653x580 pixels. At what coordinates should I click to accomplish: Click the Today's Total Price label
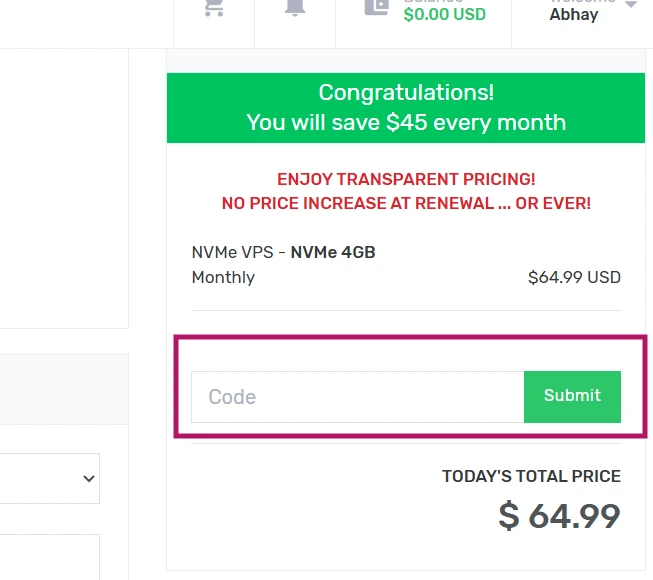tap(531, 477)
